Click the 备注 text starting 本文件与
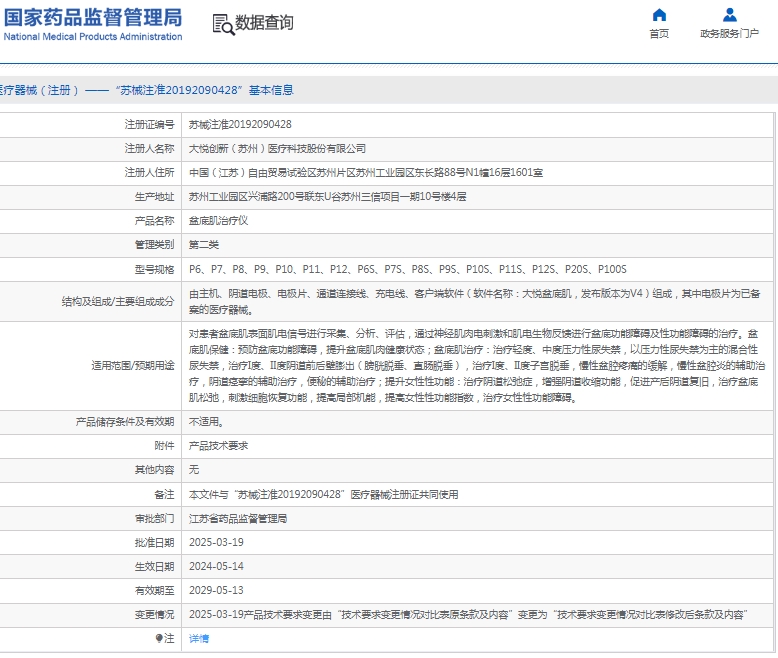Image resolution: width=778 pixels, height=658 pixels. tap(324, 495)
